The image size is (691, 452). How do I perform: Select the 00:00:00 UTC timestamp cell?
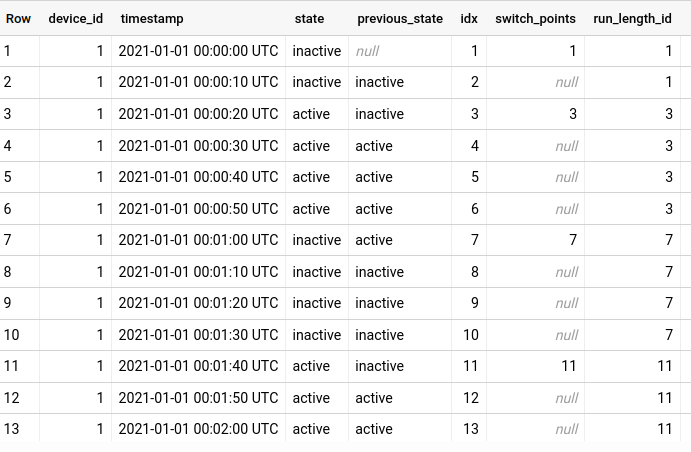point(198,51)
